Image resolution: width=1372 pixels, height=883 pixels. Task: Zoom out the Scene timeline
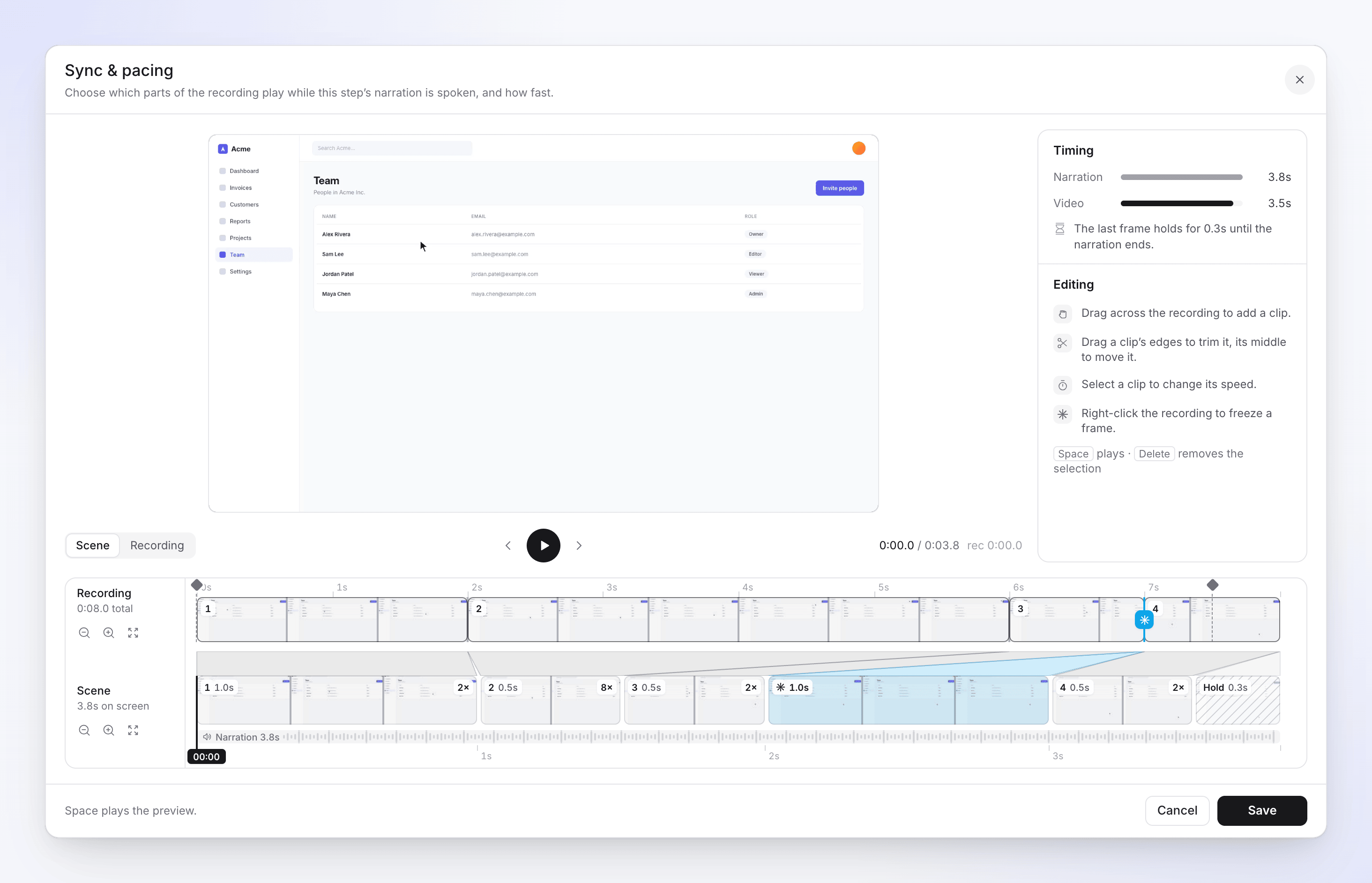coord(84,730)
